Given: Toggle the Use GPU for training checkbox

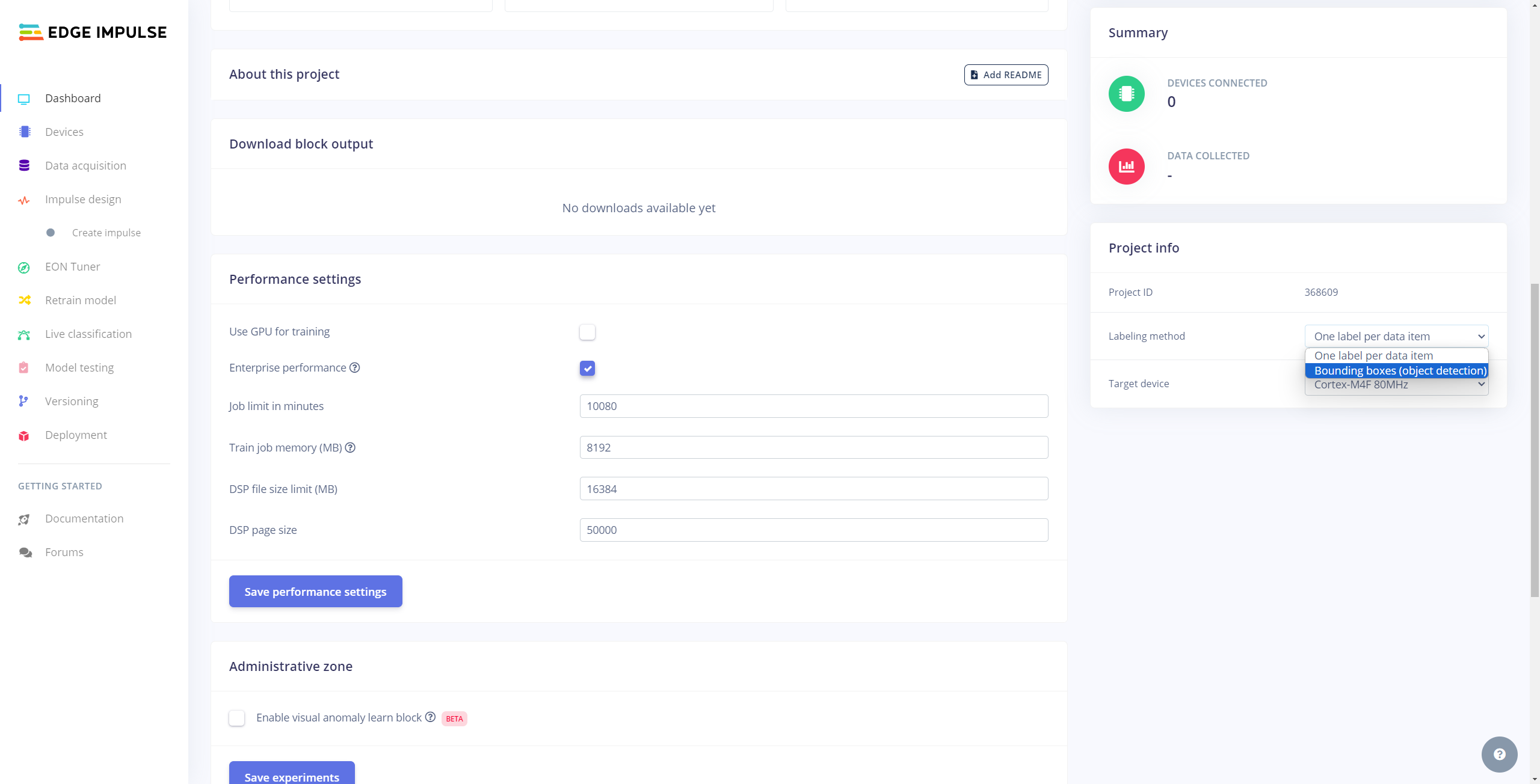Looking at the screenshot, I should click(587, 332).
